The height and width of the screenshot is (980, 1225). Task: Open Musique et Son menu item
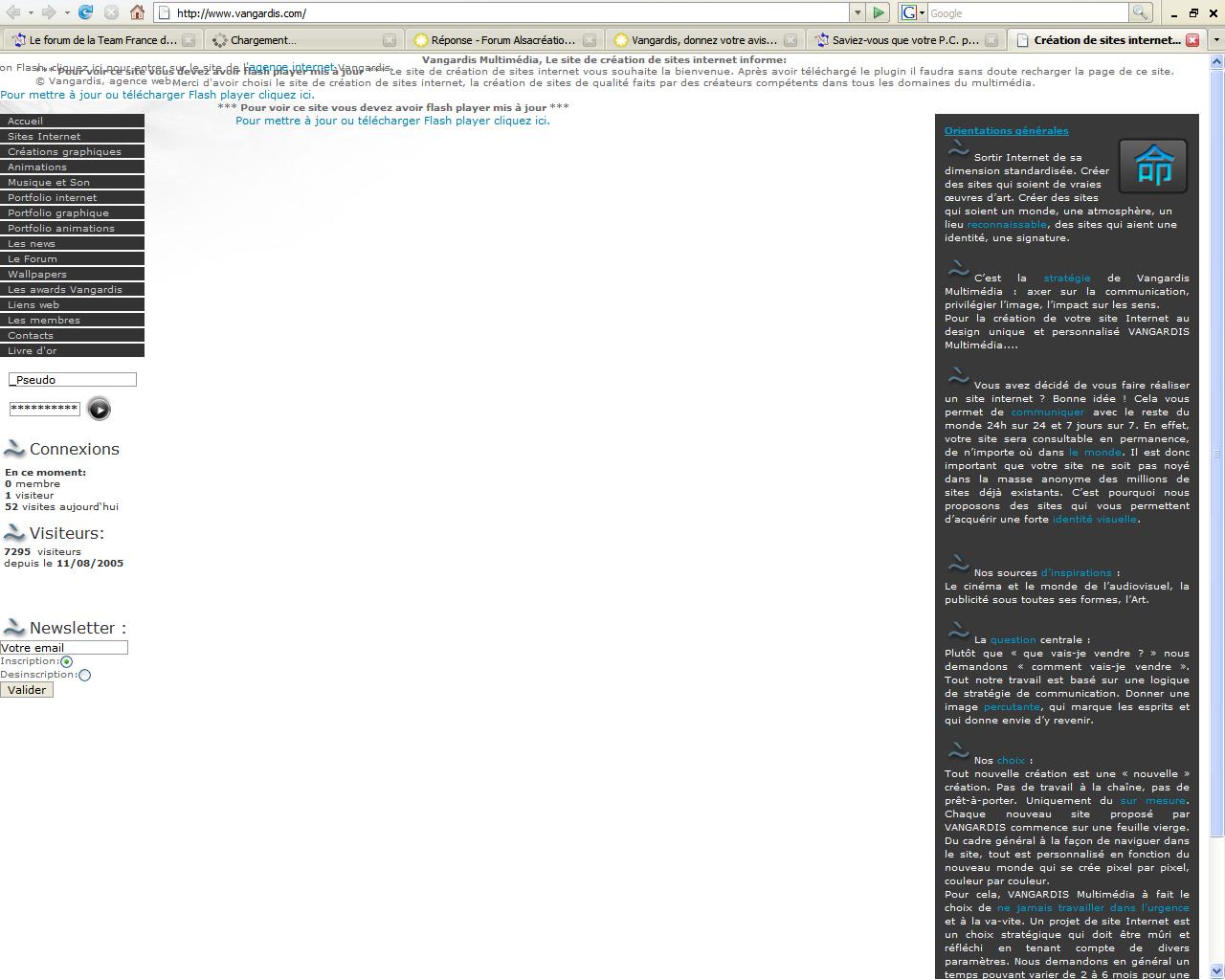click(x=72, y=182)
